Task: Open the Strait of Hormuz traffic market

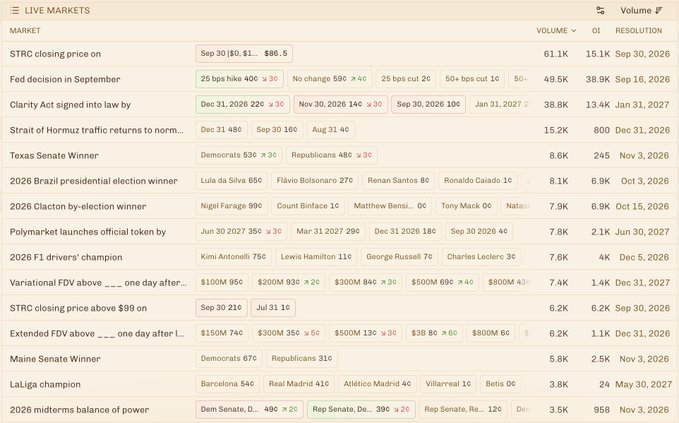Action: [x=97, y=130]
